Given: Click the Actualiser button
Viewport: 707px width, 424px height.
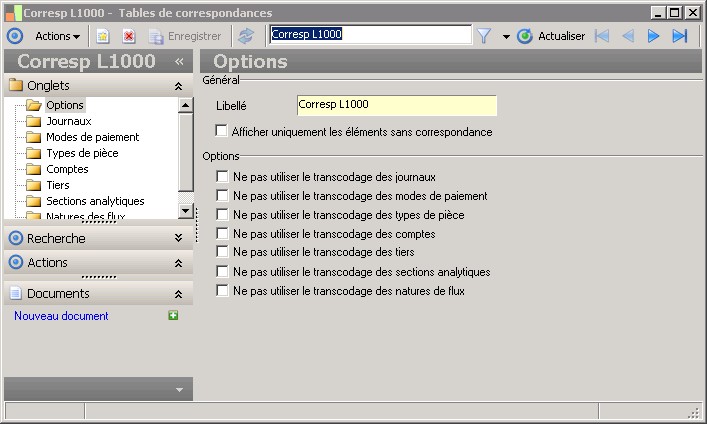Looking at the screenshot, I should [551, 36].
